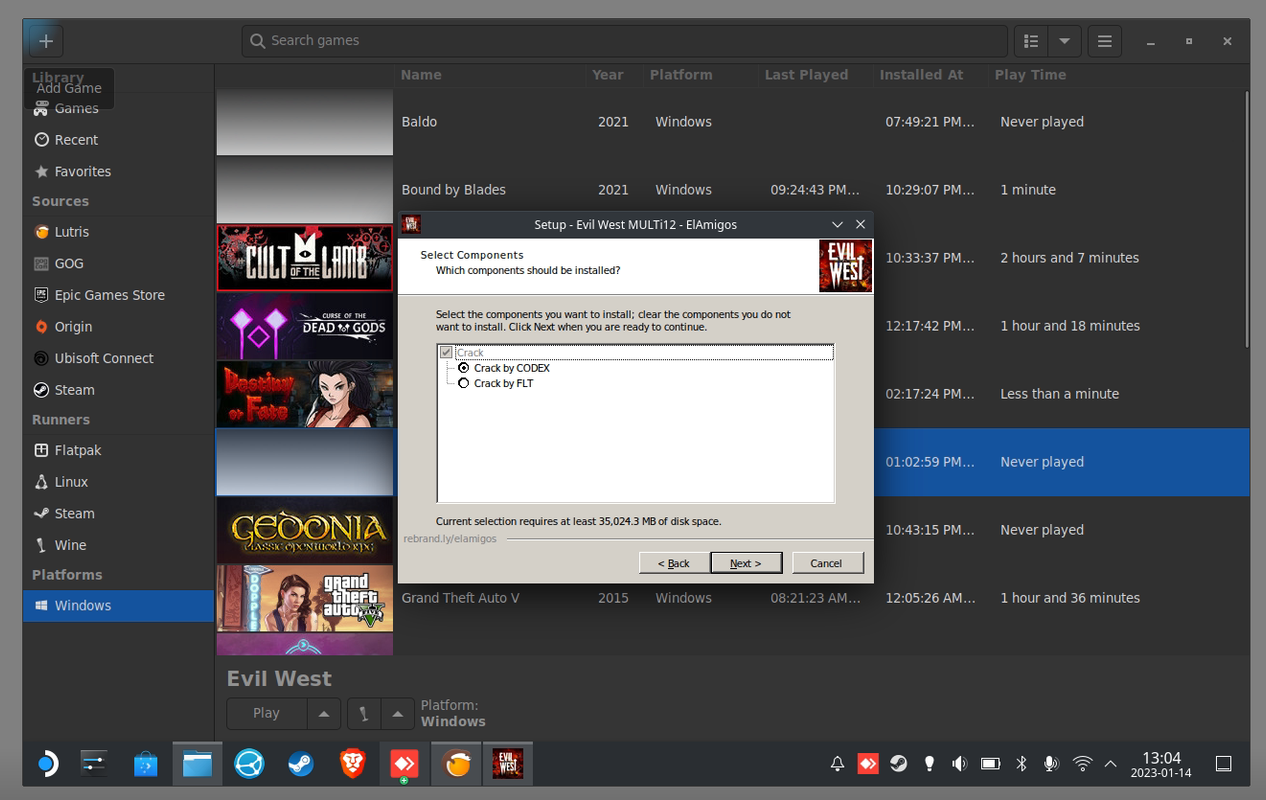The width and height of the screenshot is (1266, 800).
Task: Click the Wine glass runner button
Action: click(x=364, y=713)
